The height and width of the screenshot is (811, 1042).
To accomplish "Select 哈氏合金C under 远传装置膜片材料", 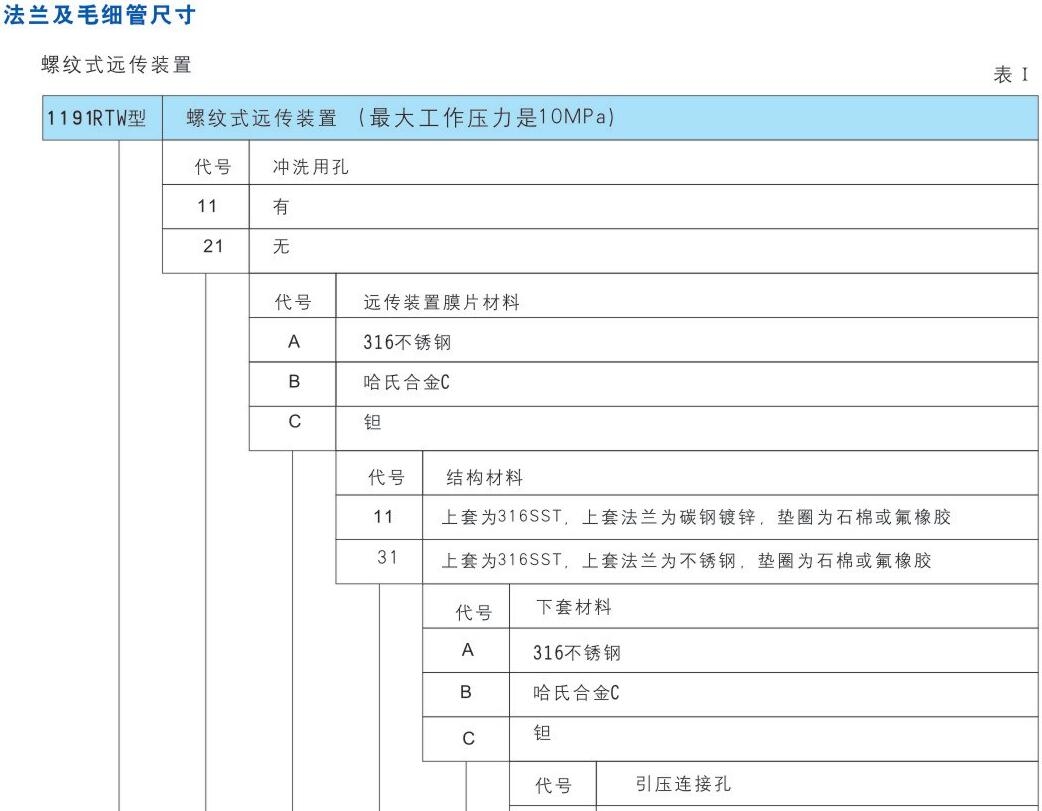I will [406, 383].
